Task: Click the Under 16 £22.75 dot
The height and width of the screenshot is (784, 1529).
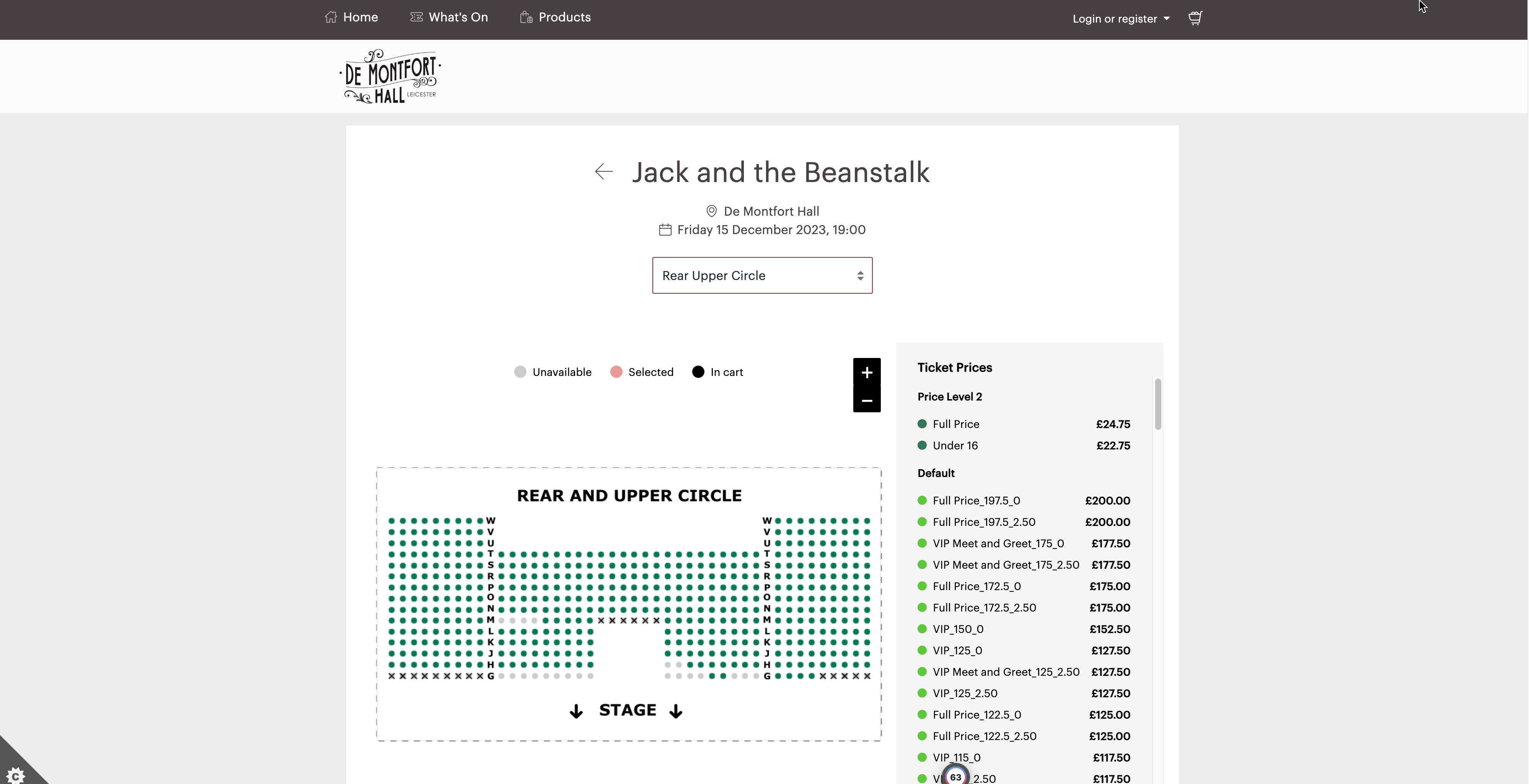Action: 922,446
